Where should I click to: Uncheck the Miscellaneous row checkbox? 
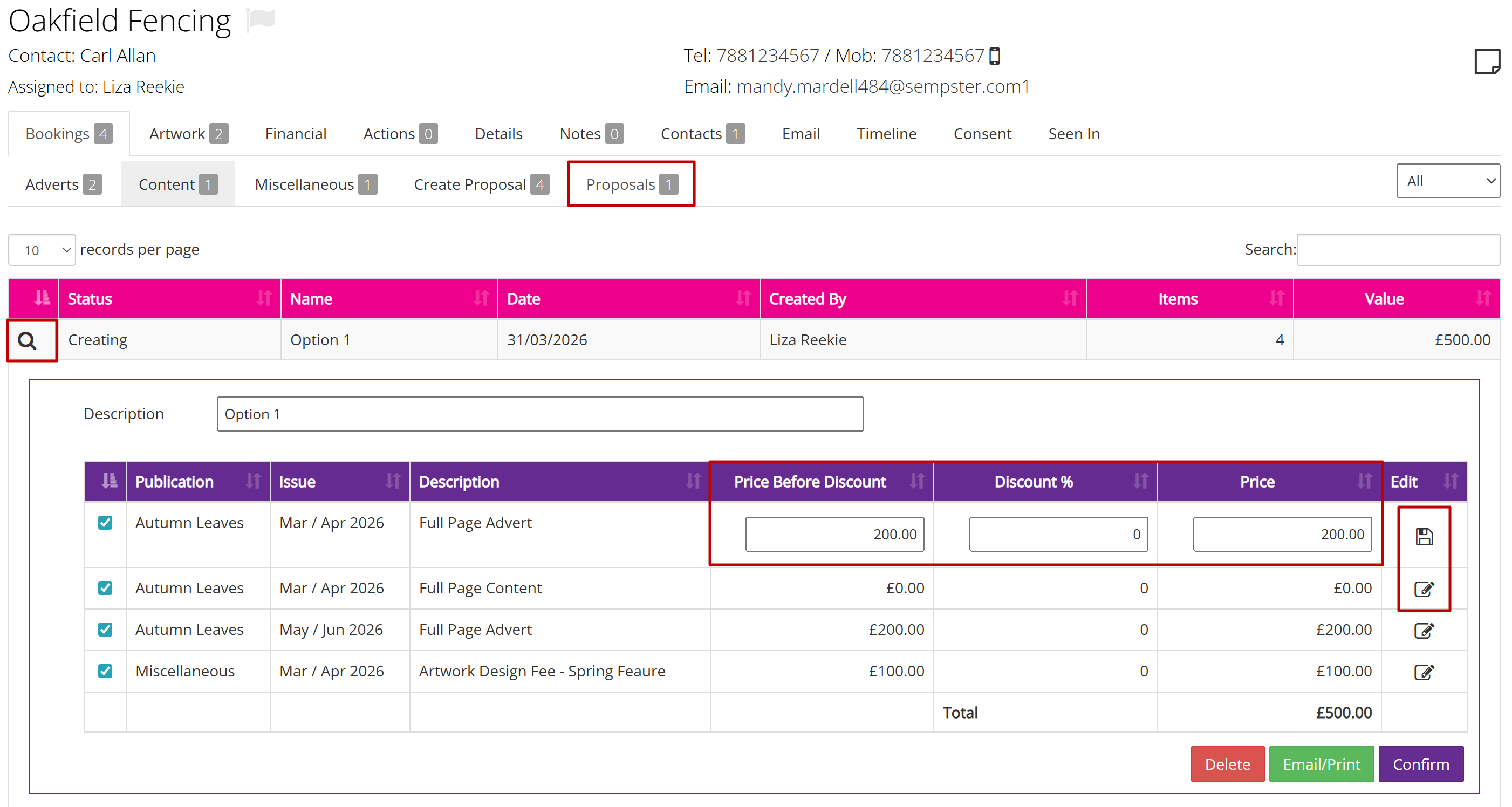pyautogui.click(x=105, y=672)
